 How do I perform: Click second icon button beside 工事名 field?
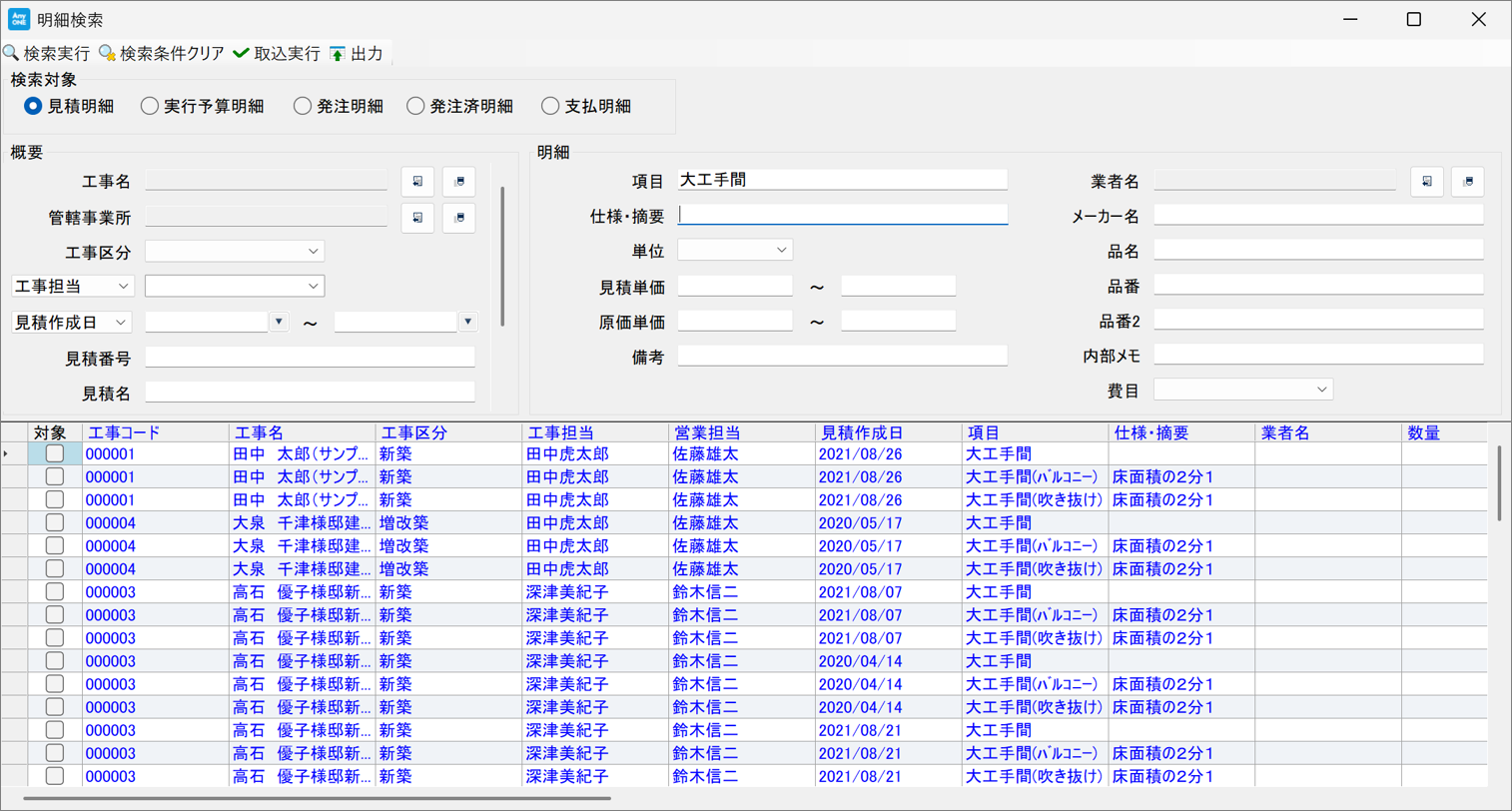pyautogui.click(x=458, y=182)
